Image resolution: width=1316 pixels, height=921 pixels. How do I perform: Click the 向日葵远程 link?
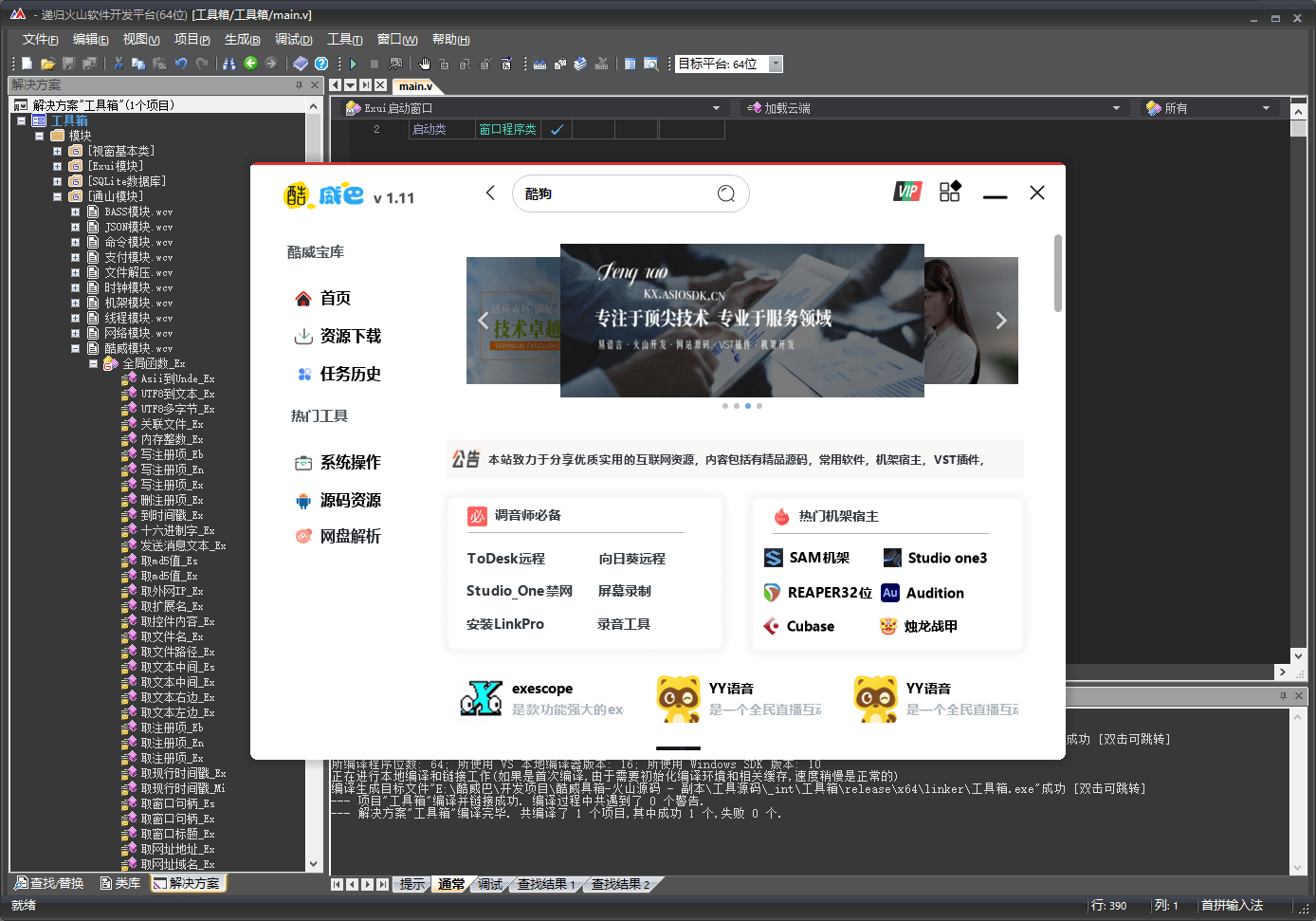(631, 559)
